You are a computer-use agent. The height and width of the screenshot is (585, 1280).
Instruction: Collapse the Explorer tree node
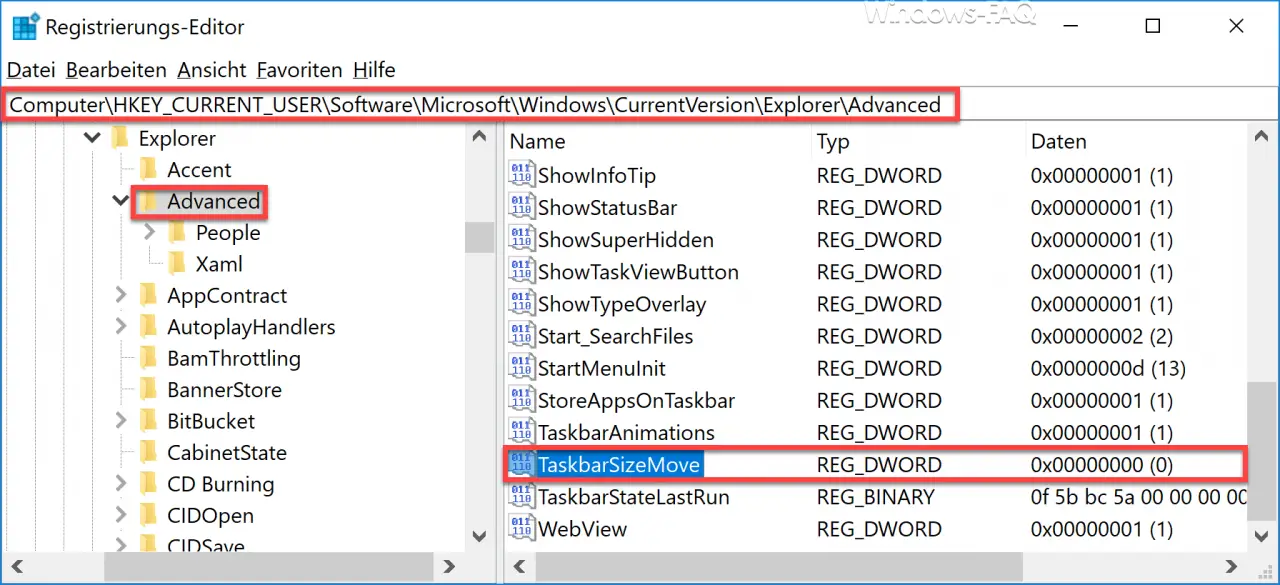click(93, 138)
